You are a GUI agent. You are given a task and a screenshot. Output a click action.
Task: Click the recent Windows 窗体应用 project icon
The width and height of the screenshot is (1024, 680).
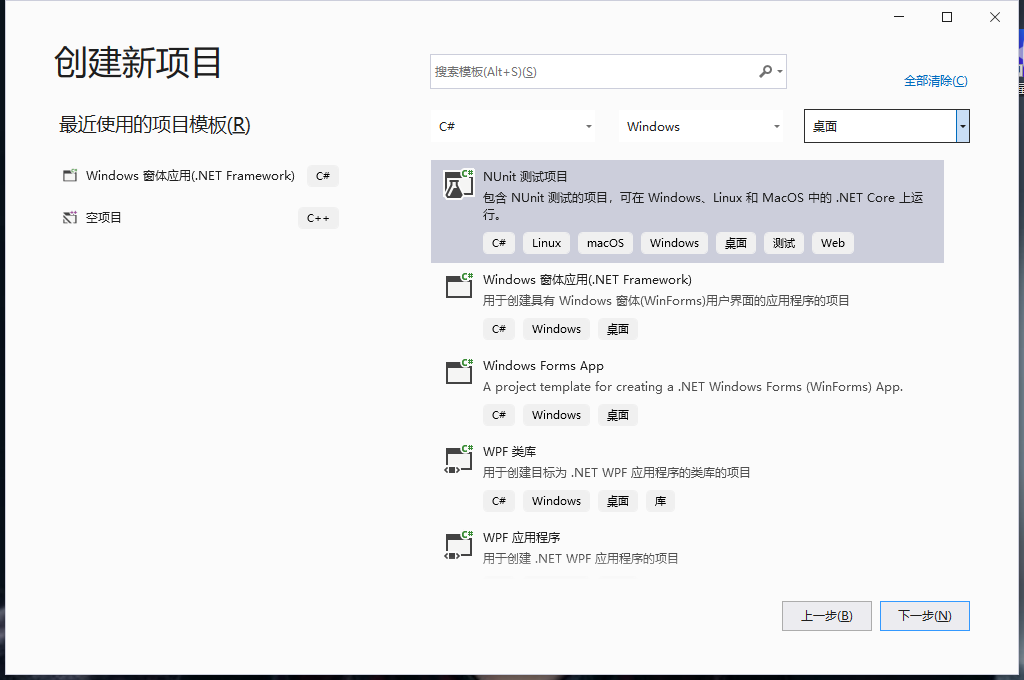(69, 174)
